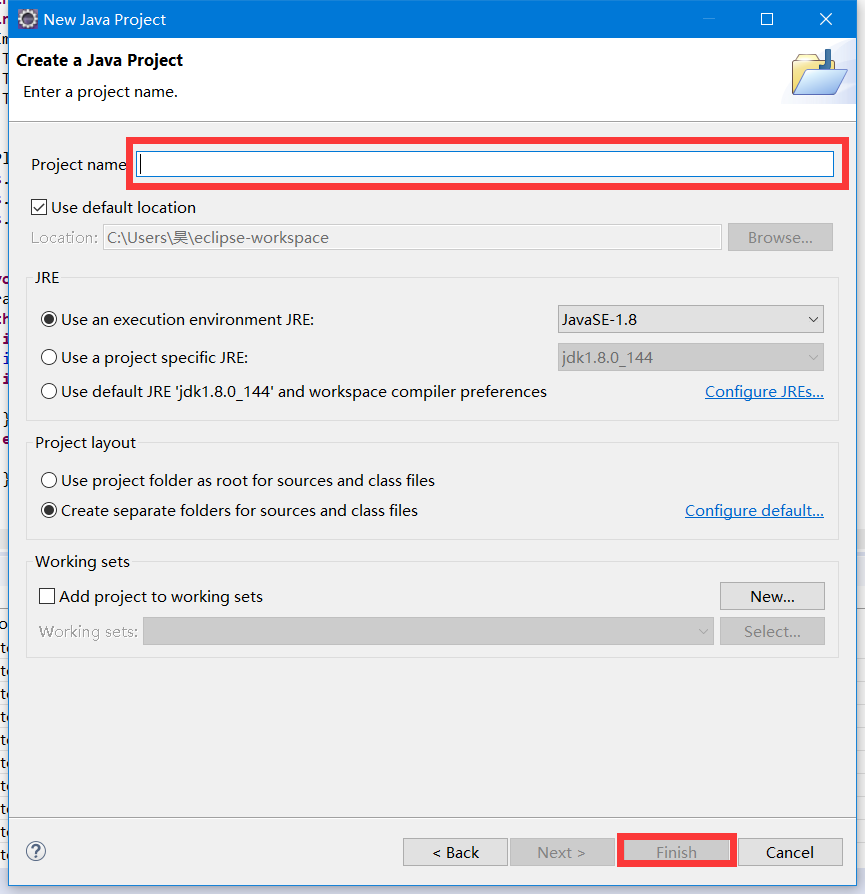Click the Finish button
The height and width of the screenshot is (894, 865).
tap(676, 852)
